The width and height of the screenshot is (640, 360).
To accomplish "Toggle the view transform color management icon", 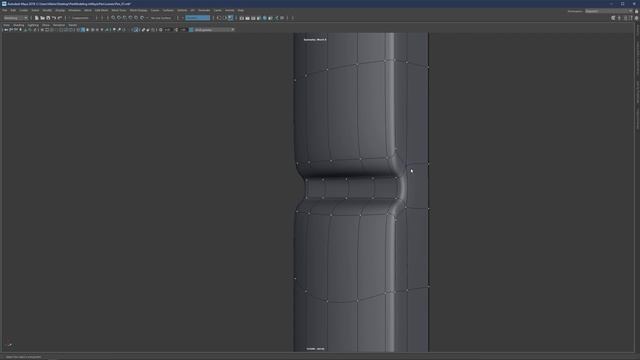I will point(191,30).
